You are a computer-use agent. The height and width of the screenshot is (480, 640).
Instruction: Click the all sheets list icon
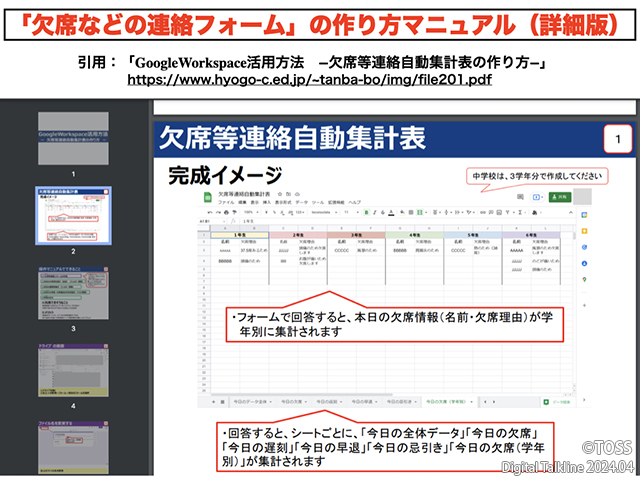pyautogui.click(x=224, y=400)
